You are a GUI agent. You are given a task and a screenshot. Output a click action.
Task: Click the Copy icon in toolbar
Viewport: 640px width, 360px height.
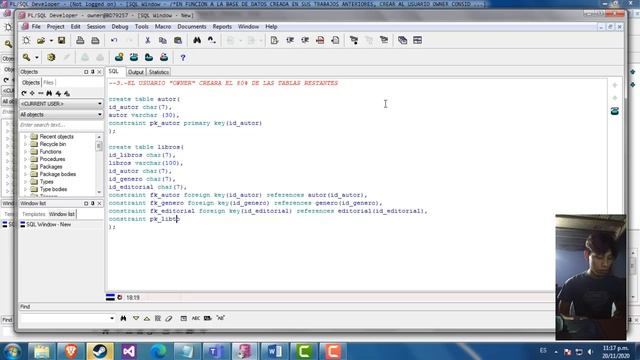click(x=162, y=40)
